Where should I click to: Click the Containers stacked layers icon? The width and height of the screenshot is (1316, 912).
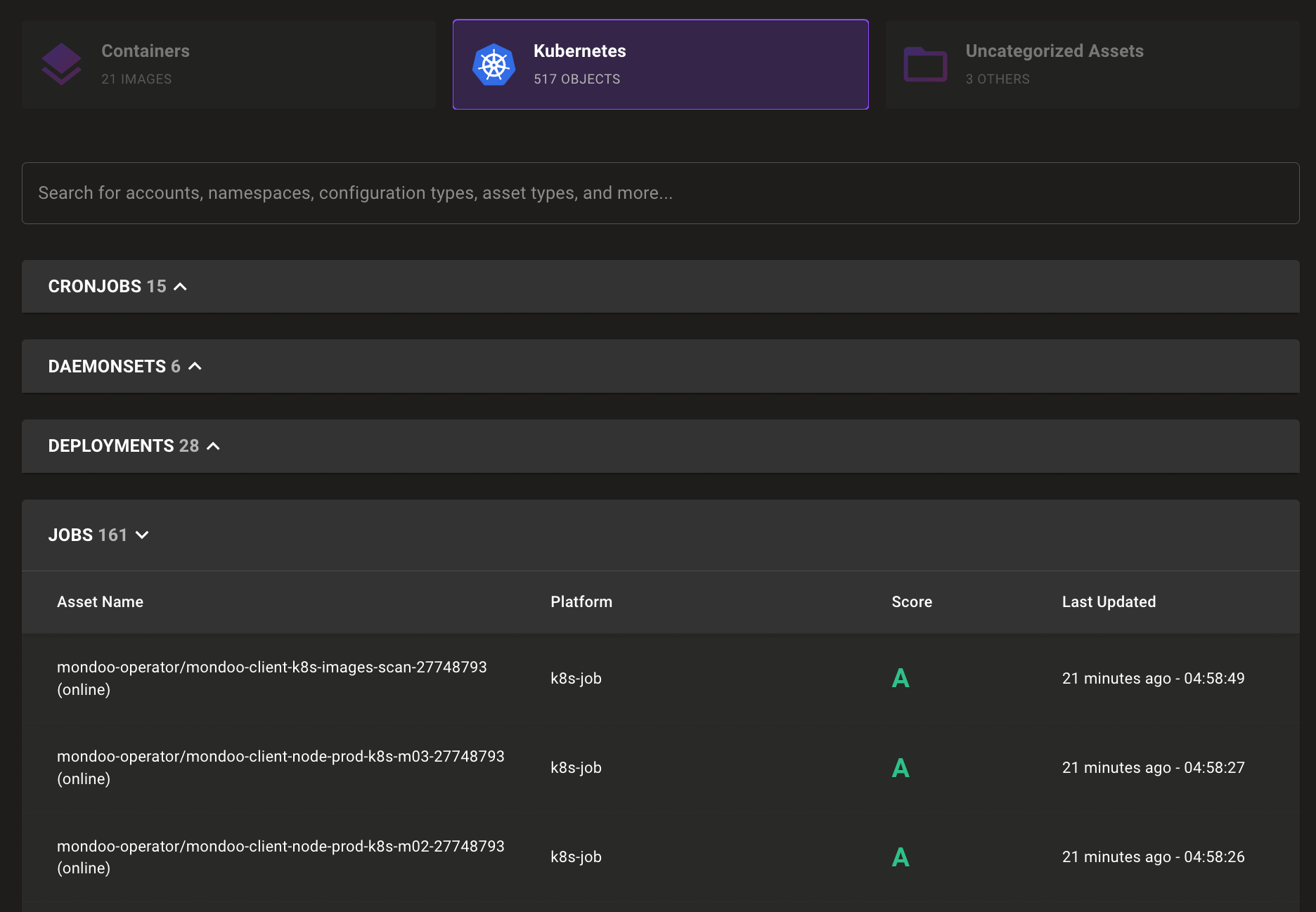point(62,65)
